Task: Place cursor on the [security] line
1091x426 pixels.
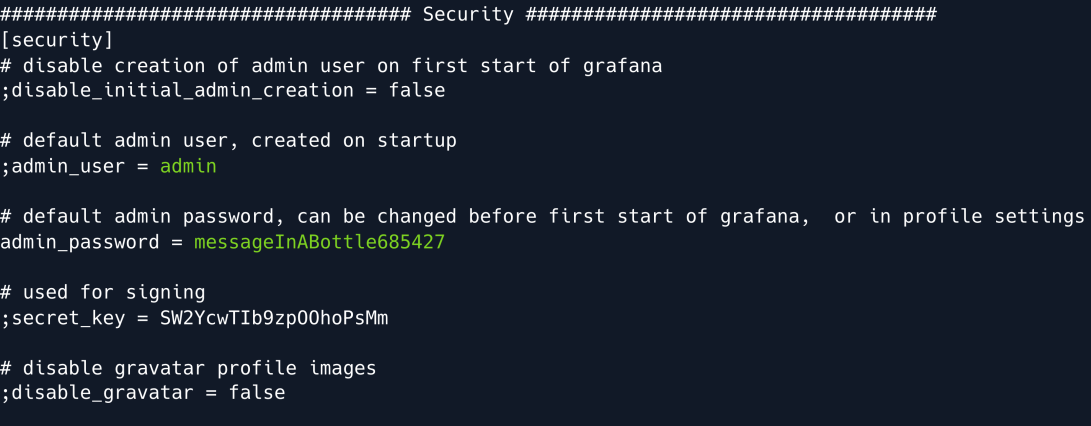Action: 57,40
